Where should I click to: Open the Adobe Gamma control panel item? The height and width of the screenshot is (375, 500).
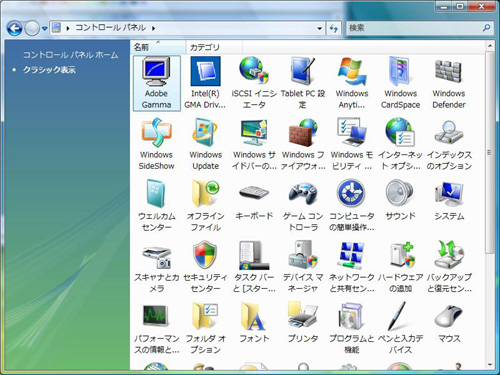click(156, 83)
